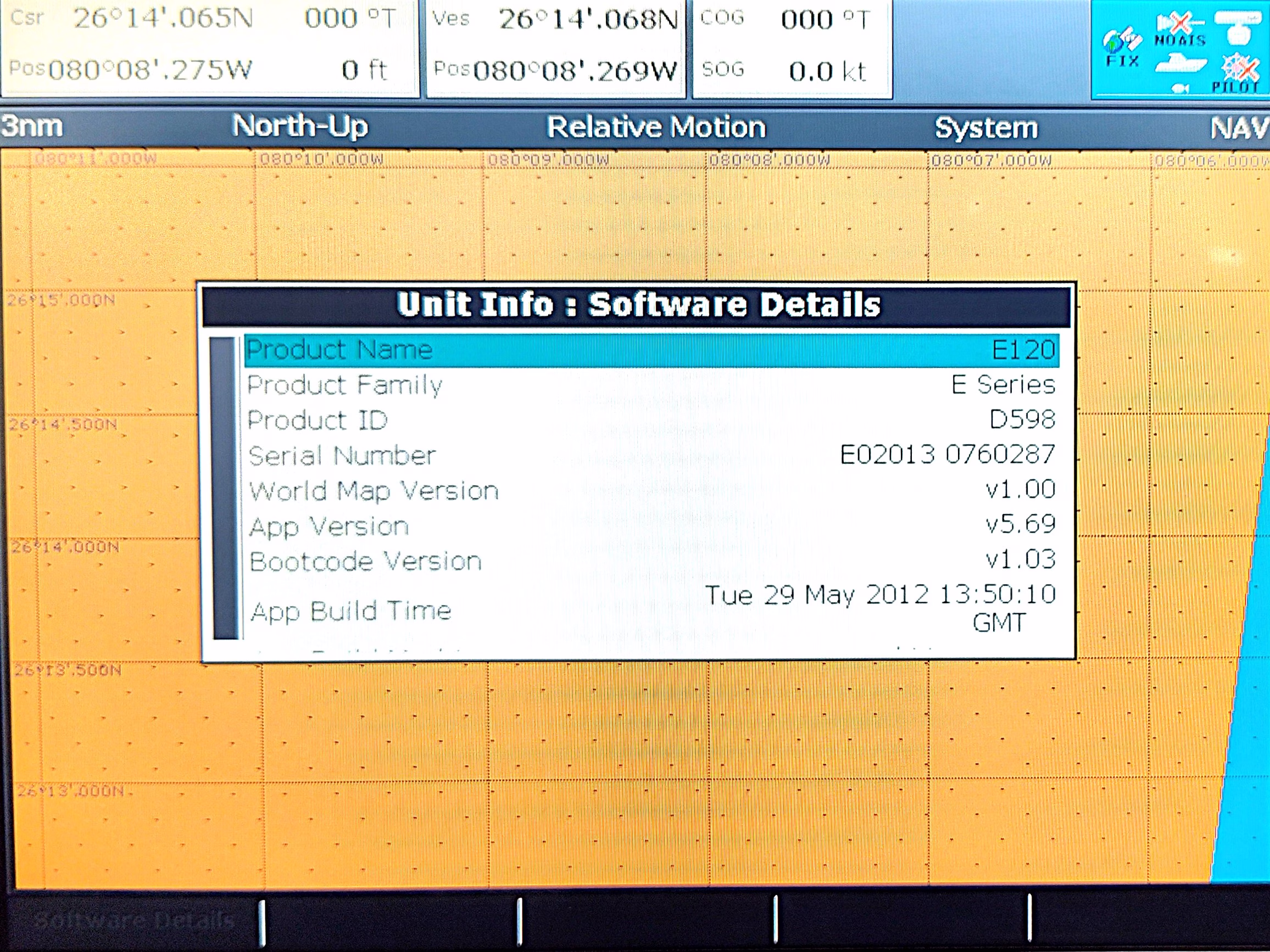Click North-Up orientation in status bar

pyautogui.click(x=300, y=126)
